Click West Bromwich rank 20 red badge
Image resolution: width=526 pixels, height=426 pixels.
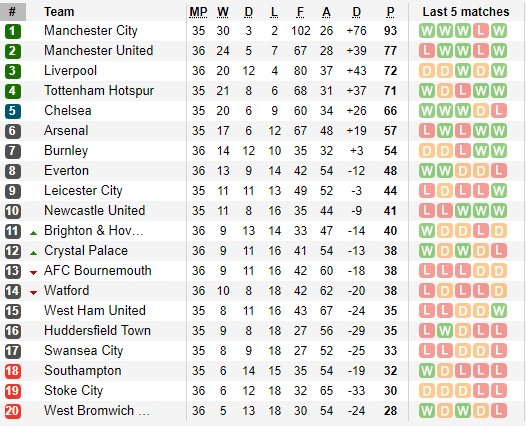coord(13,411)
